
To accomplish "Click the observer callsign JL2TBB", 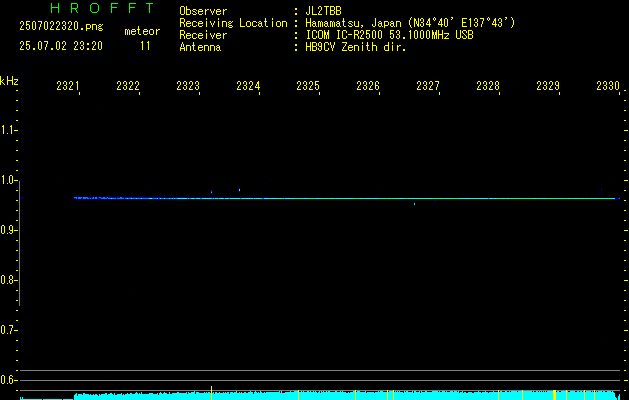I will 323,11.
